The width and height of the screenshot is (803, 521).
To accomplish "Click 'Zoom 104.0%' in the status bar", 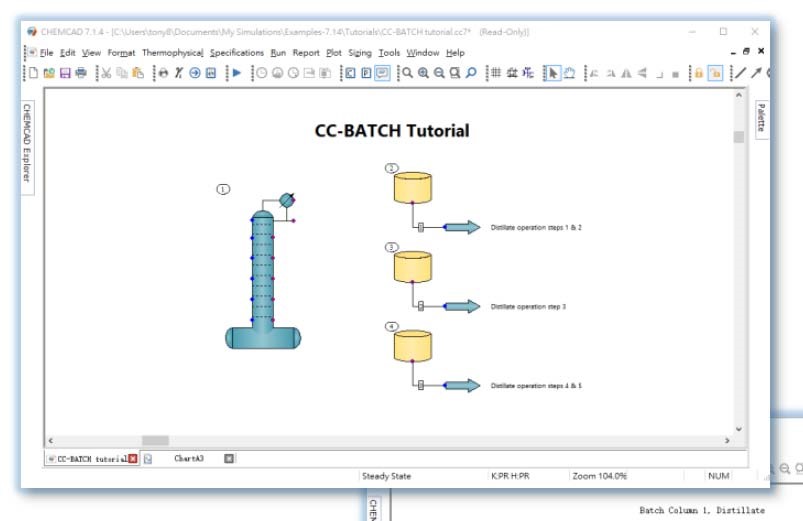I will (599, 476).
